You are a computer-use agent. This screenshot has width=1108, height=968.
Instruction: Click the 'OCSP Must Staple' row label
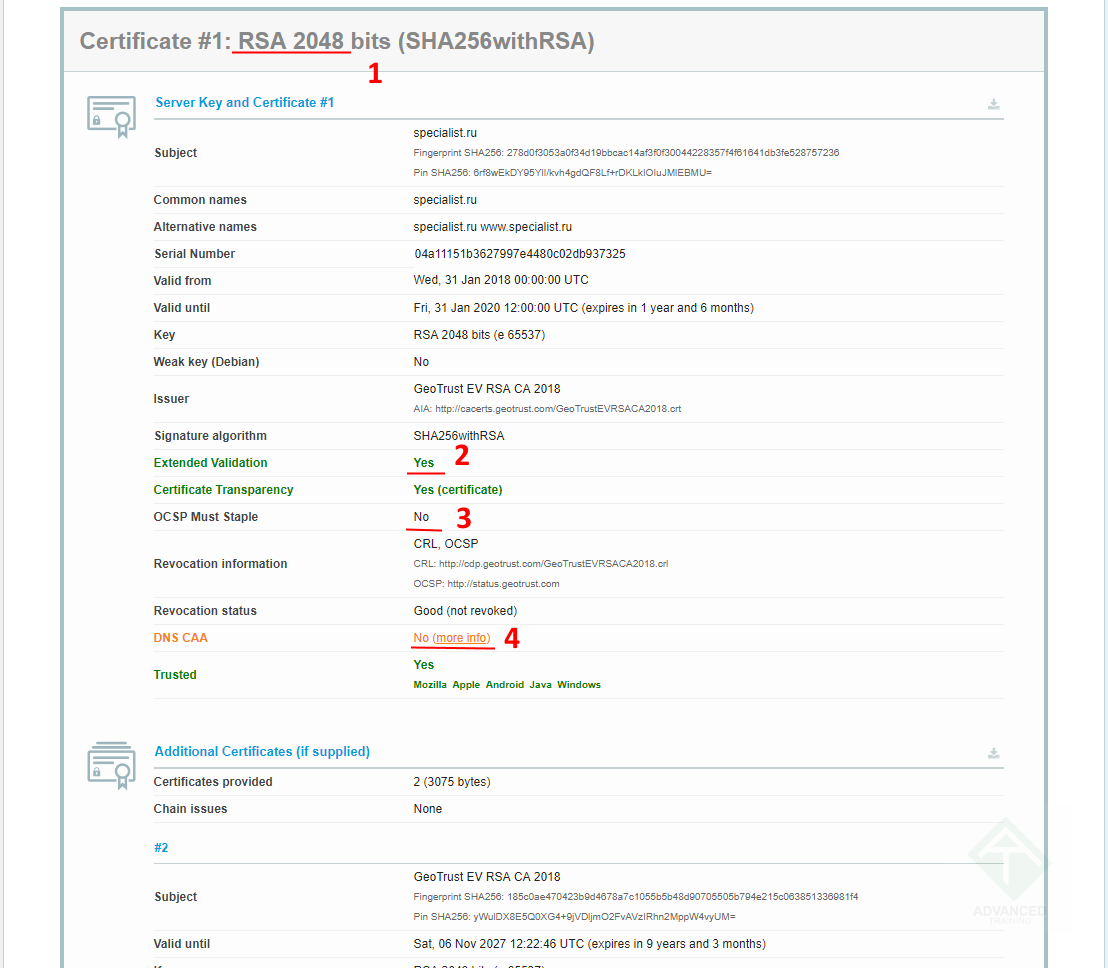pyautogui.click(x=206, y=517)
